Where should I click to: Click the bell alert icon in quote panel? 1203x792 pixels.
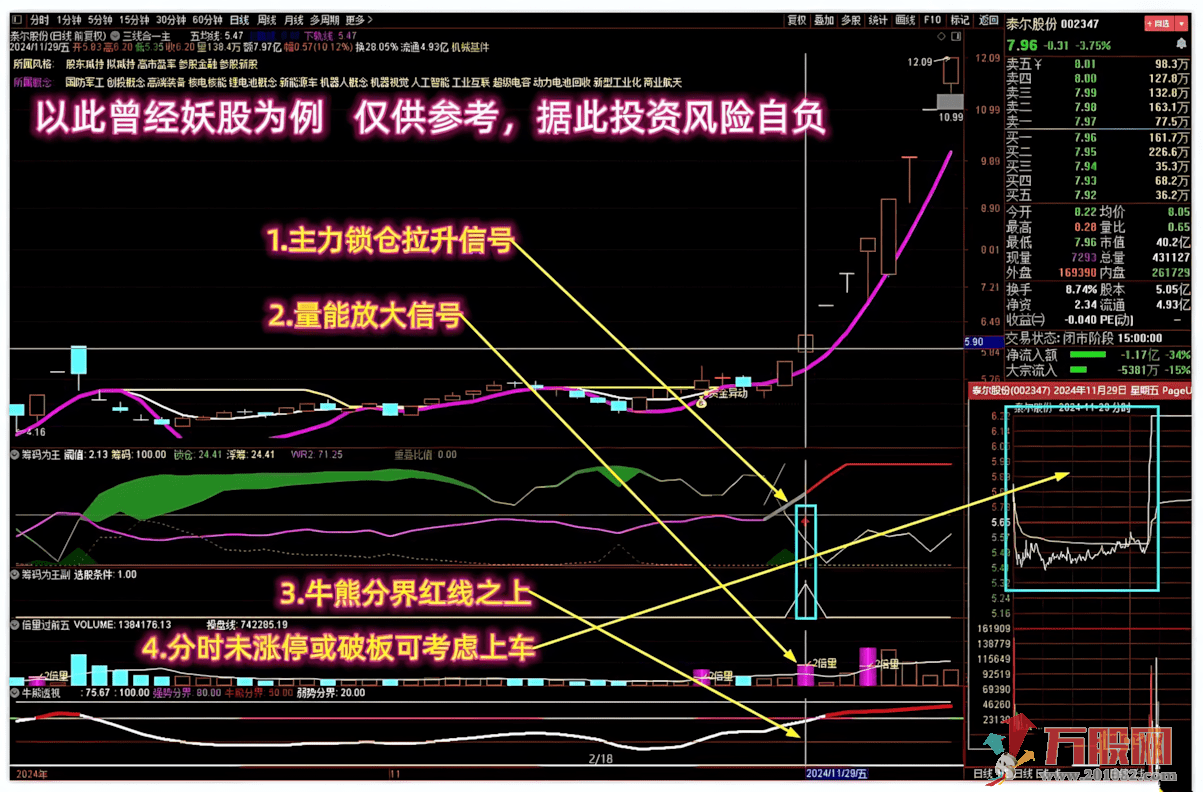pyautogui.click(x=1181, y=43)
